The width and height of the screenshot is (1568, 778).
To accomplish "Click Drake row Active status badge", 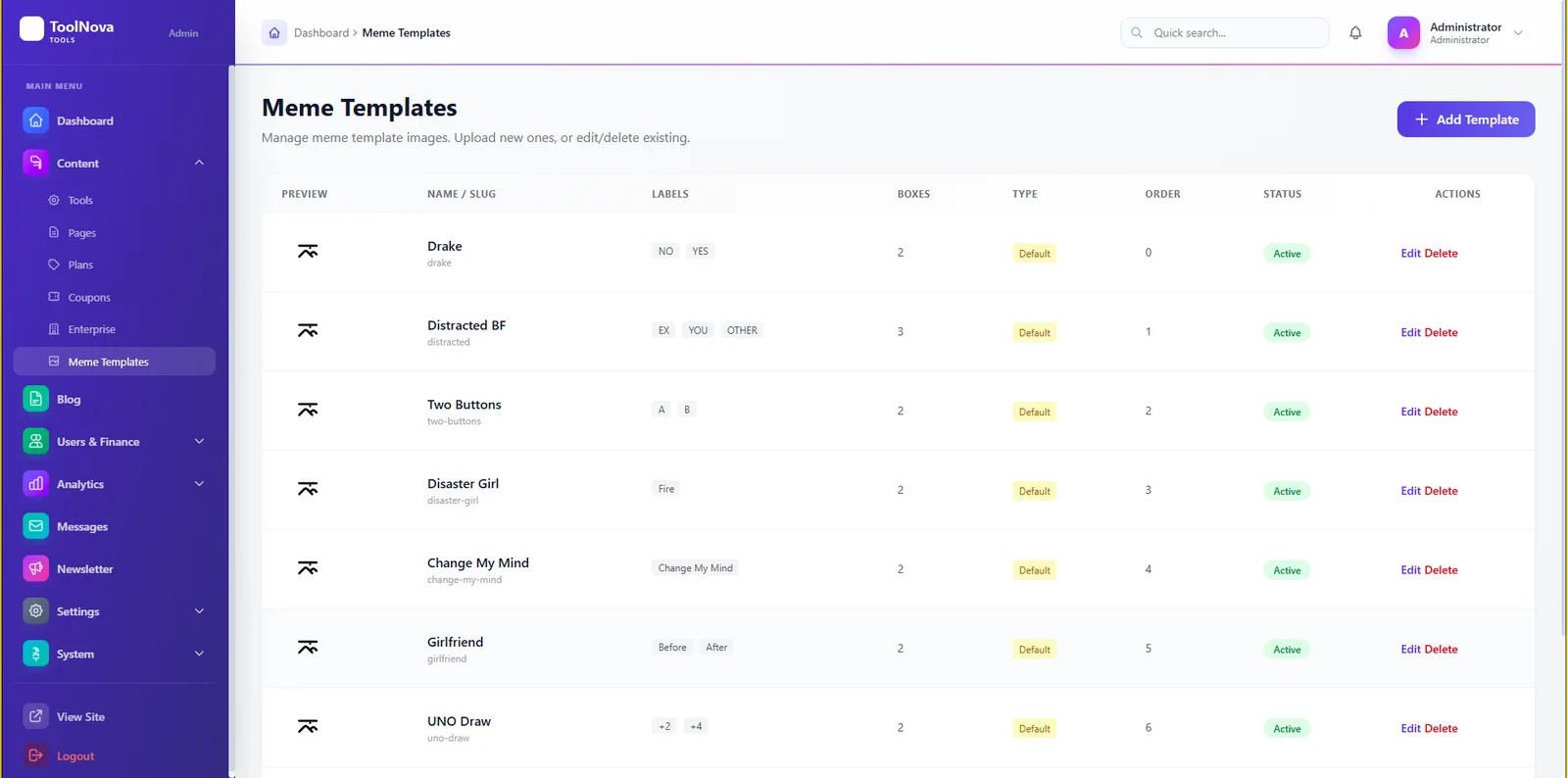I will tap(1287, 254).
